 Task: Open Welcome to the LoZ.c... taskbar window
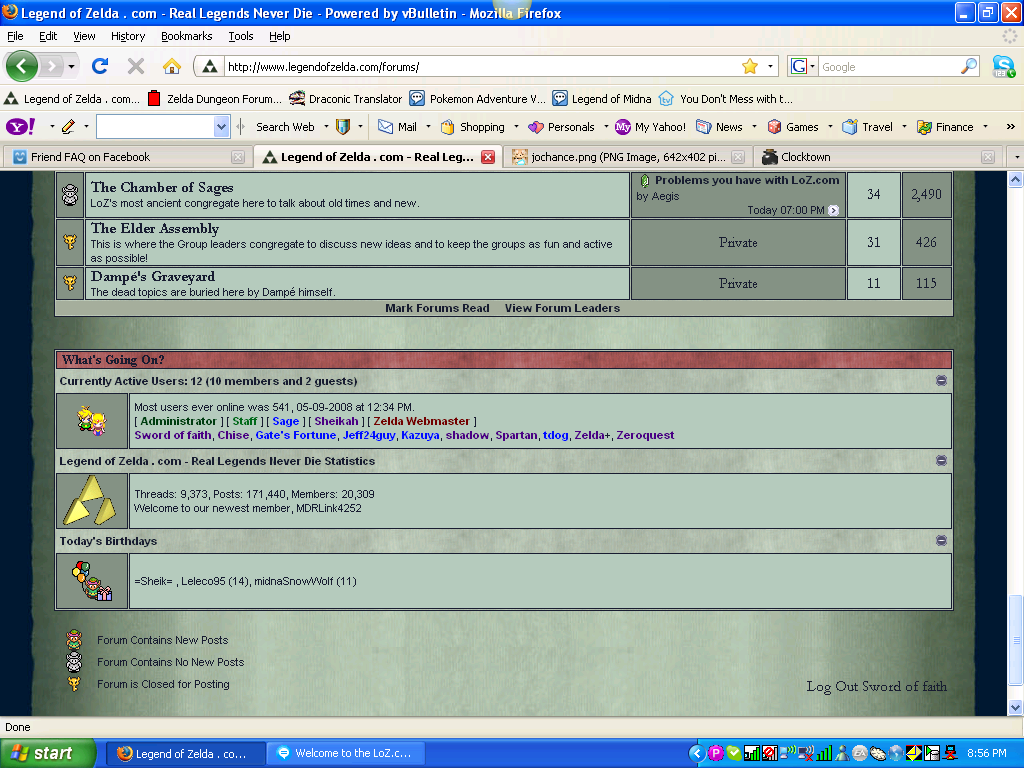click(345, 754)
